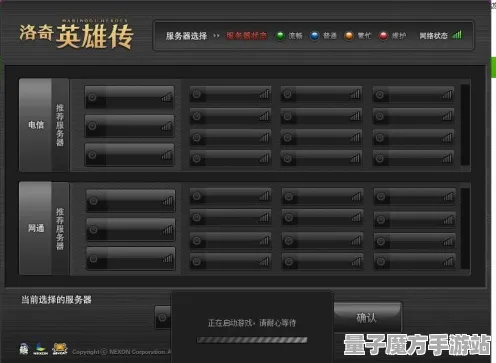Choose the middle recommended 网通 server slot

coord(131,229)
